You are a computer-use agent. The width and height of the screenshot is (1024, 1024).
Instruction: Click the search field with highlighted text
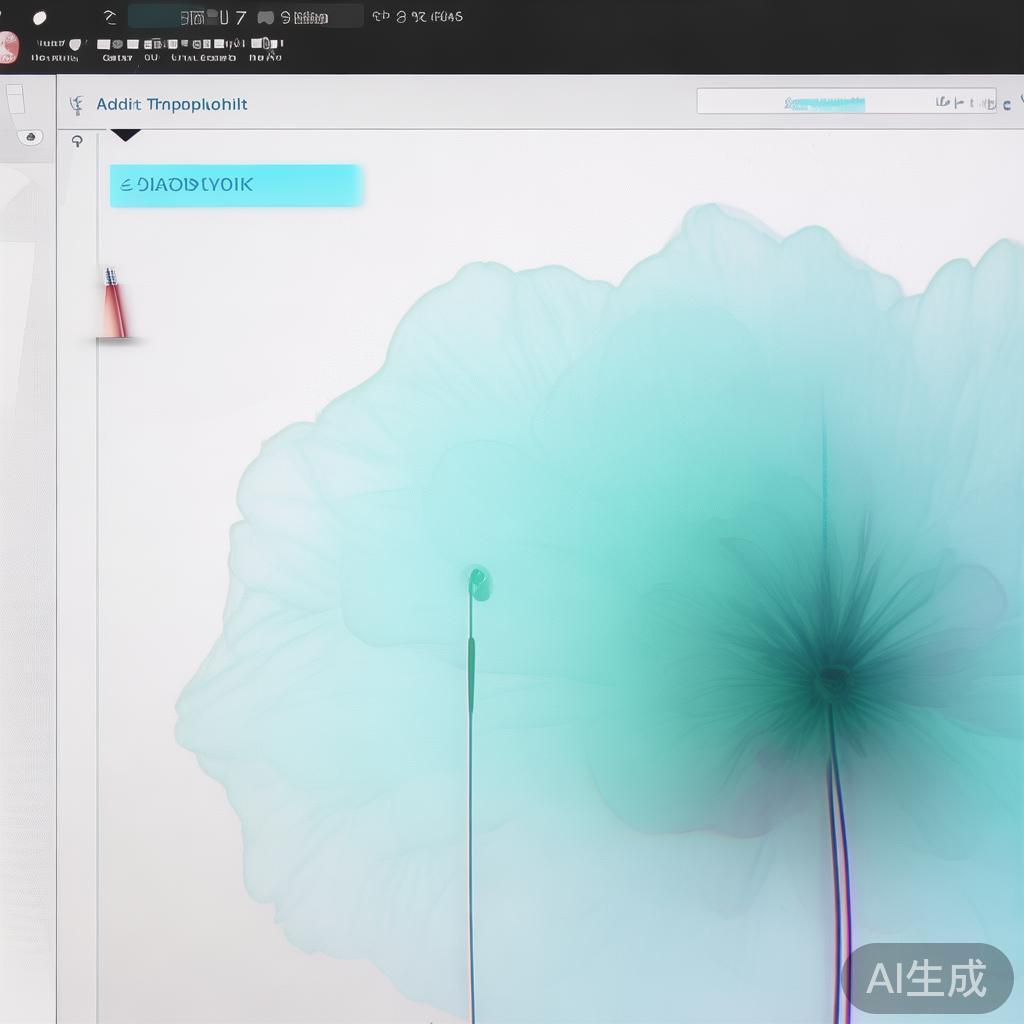tap(846, 101)
